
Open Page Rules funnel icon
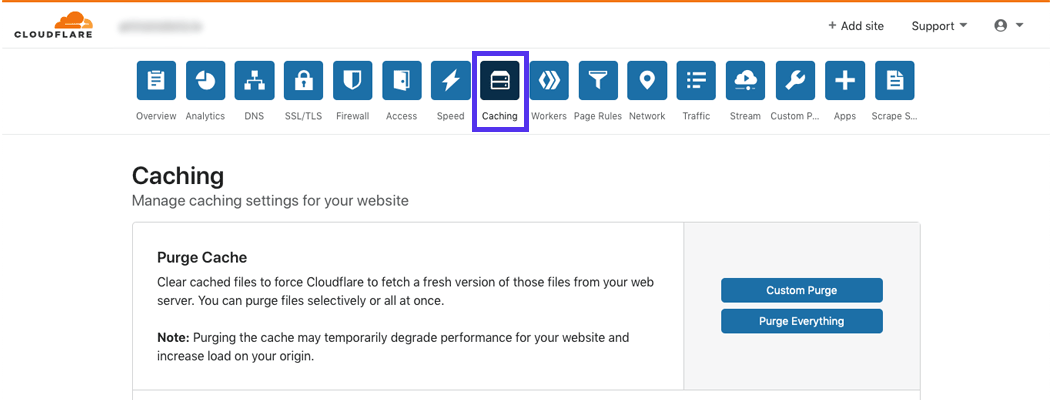pos(598,81)
